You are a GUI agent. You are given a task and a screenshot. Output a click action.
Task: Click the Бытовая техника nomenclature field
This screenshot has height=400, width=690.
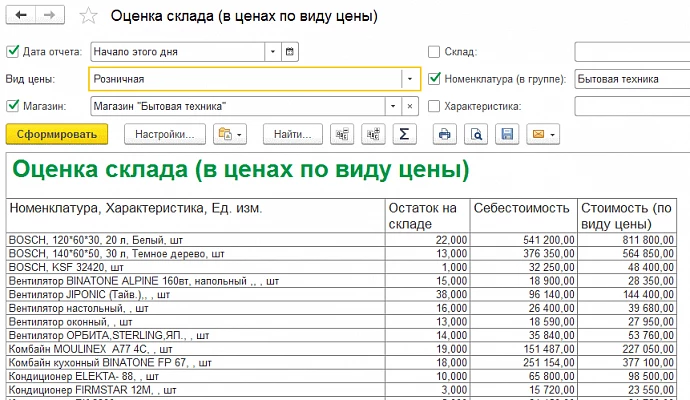tap(632, 79)
